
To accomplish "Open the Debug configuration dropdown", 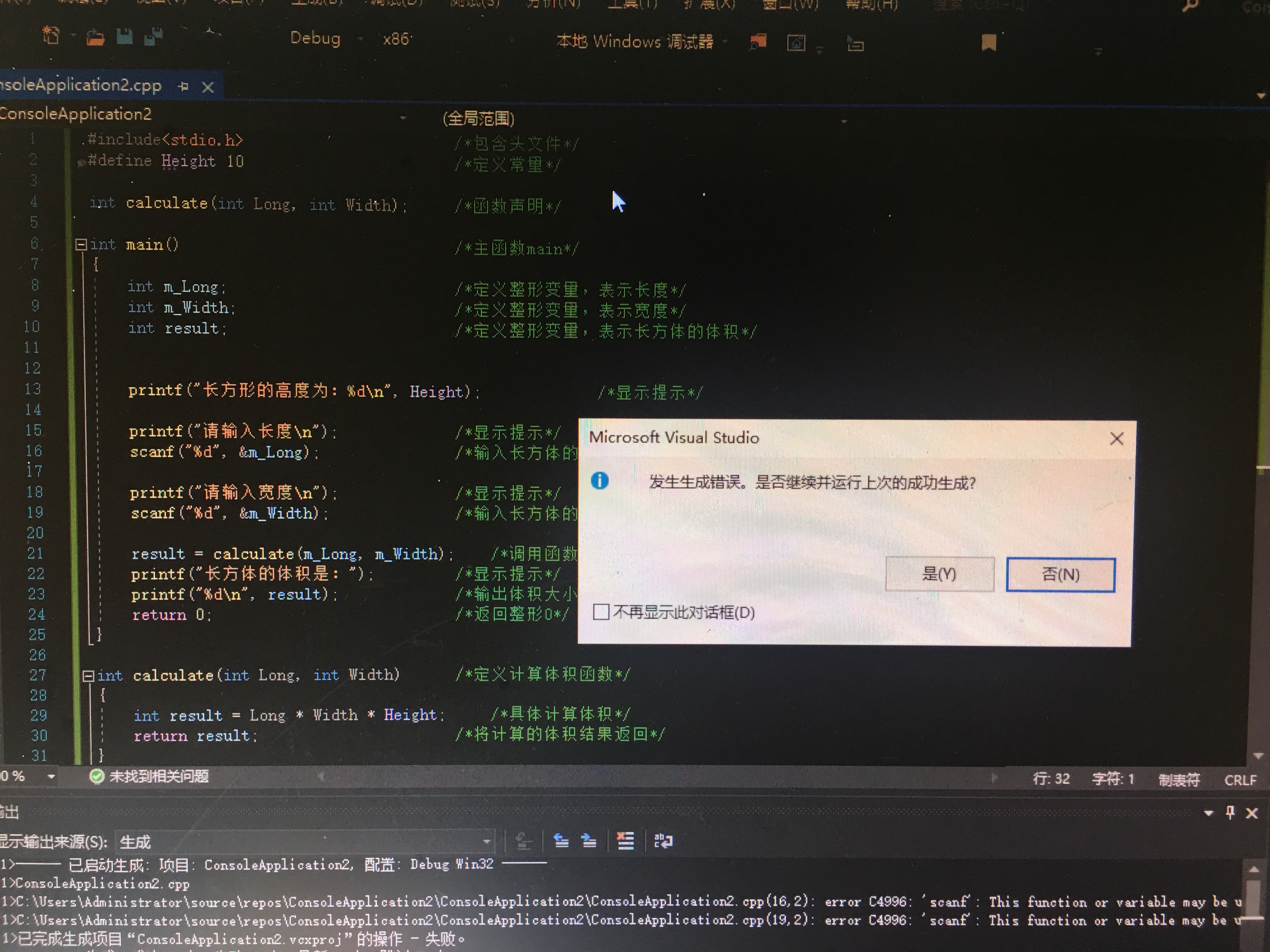I will tap(360, 39).
